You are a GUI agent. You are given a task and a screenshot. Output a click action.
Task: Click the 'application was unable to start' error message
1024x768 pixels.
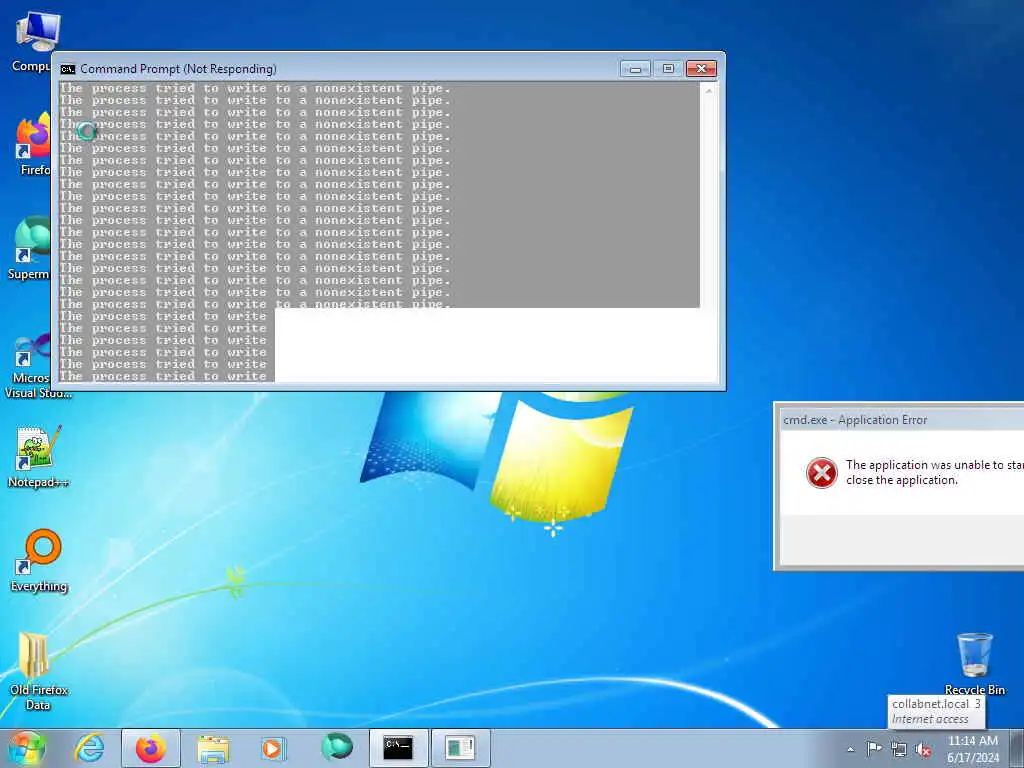click(935, 472)
